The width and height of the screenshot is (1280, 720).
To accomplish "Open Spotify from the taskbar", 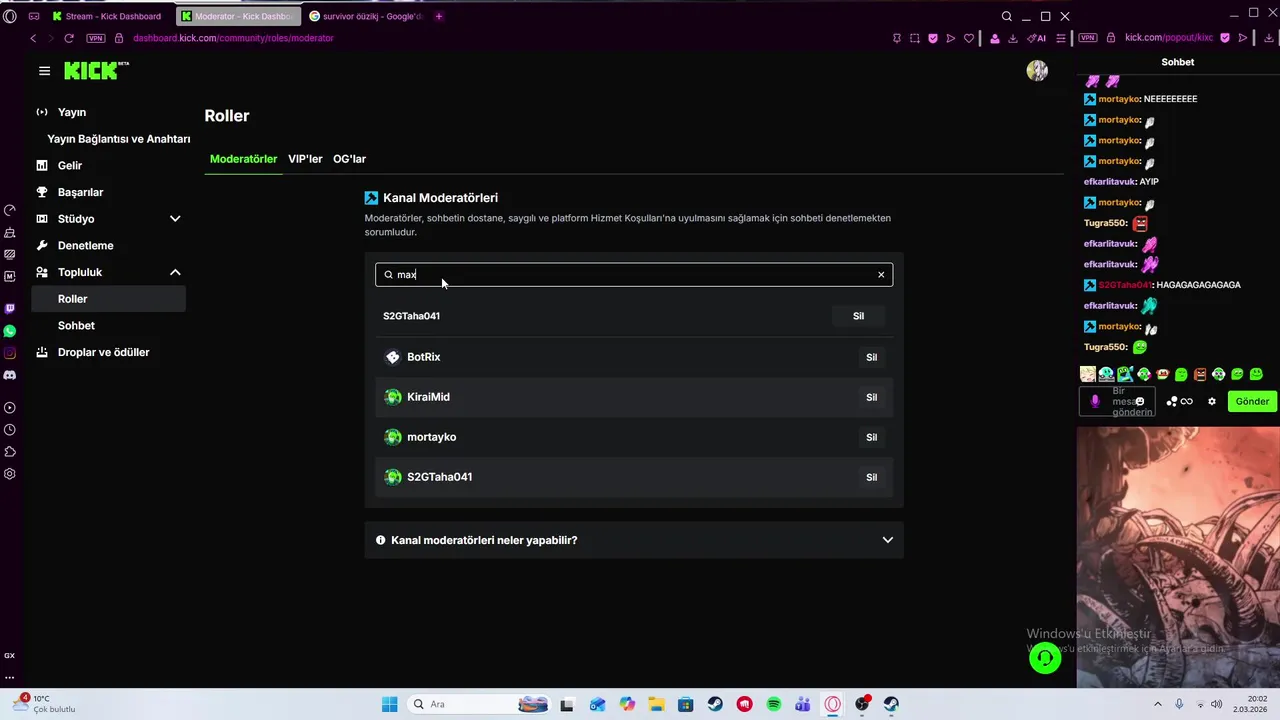I will click(774, 704).
